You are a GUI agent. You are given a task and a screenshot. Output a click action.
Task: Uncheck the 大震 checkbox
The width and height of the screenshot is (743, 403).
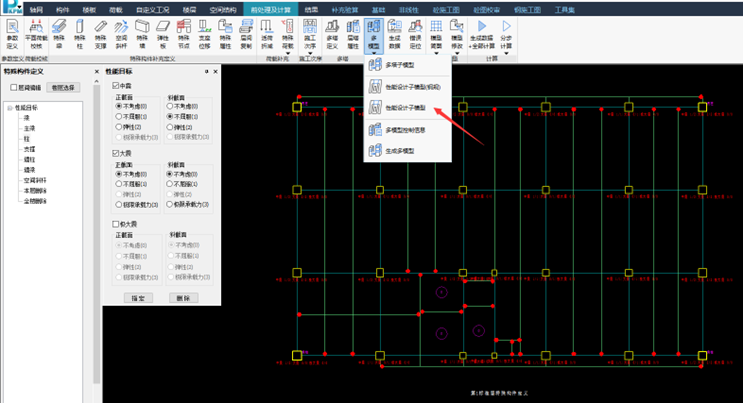pyautogui.click(x=116, y=153)
